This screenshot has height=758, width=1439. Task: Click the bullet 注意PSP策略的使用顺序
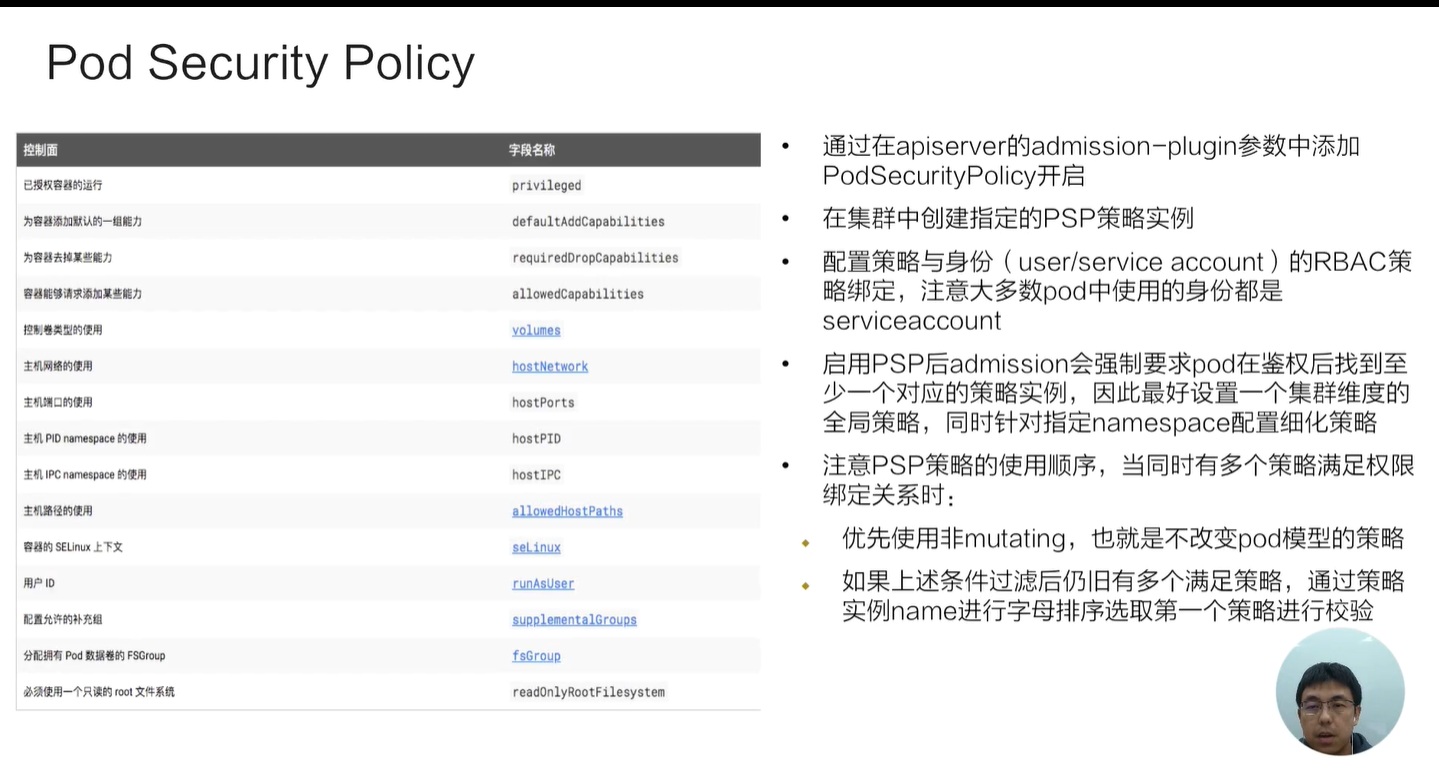point(1118,480)
